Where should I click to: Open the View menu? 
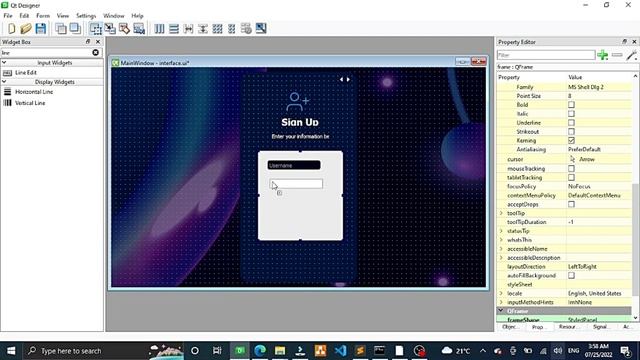62,16
